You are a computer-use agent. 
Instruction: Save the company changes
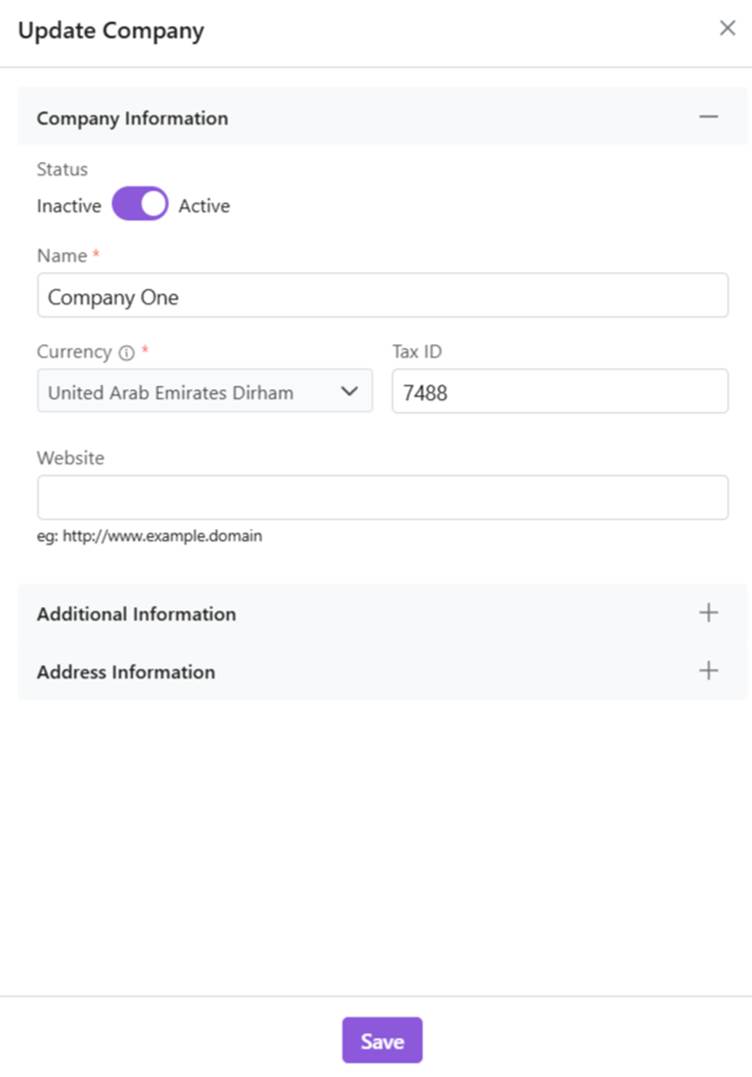coord(382,1040)
